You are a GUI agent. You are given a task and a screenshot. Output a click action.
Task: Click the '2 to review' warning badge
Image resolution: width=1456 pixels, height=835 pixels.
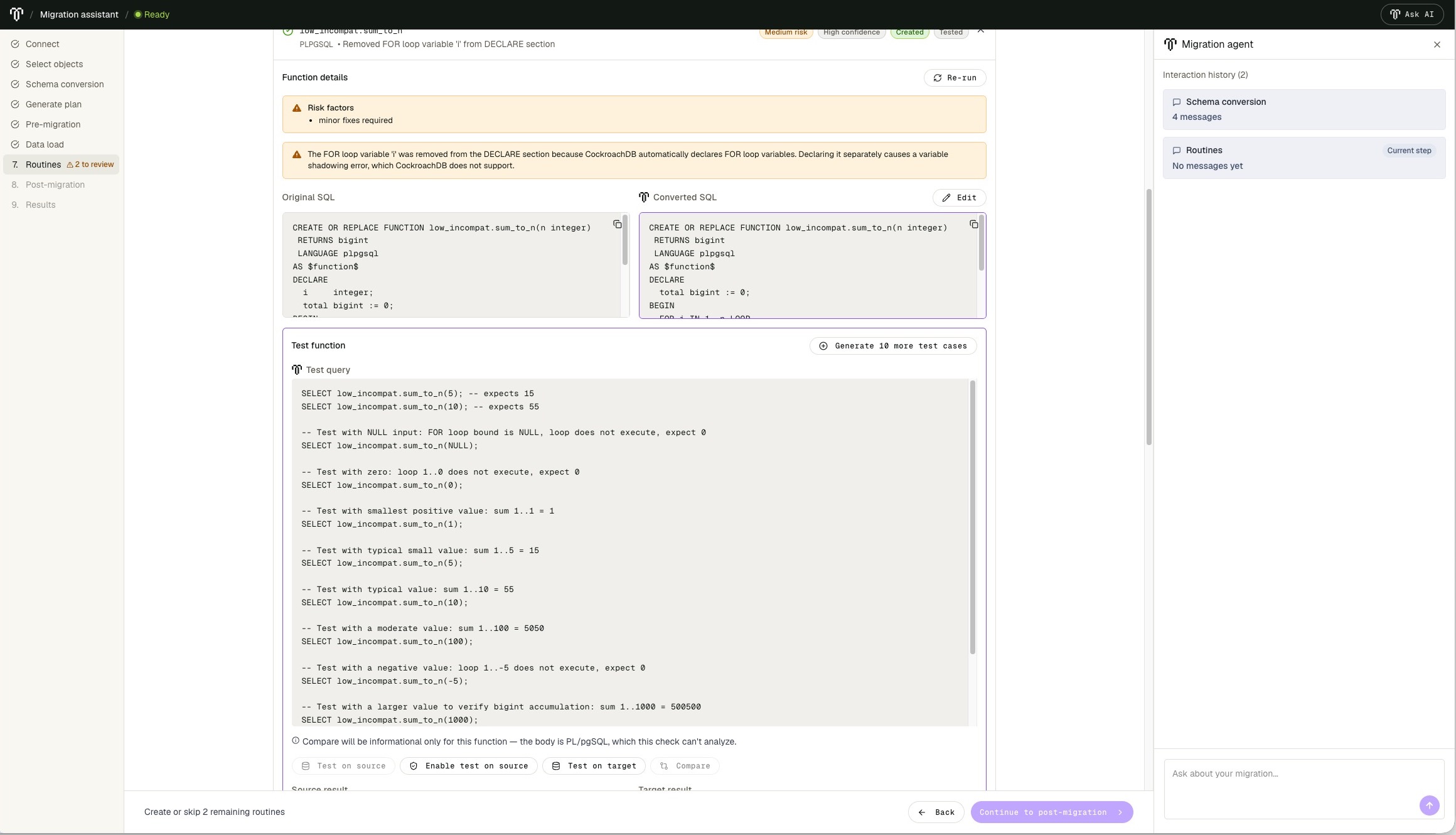(90, 164)
